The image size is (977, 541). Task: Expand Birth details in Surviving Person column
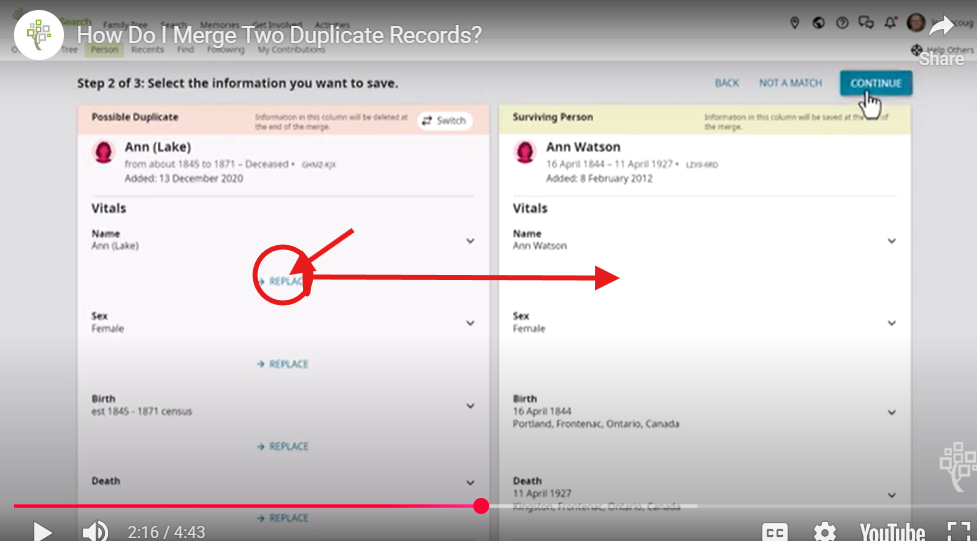point(892,412)
